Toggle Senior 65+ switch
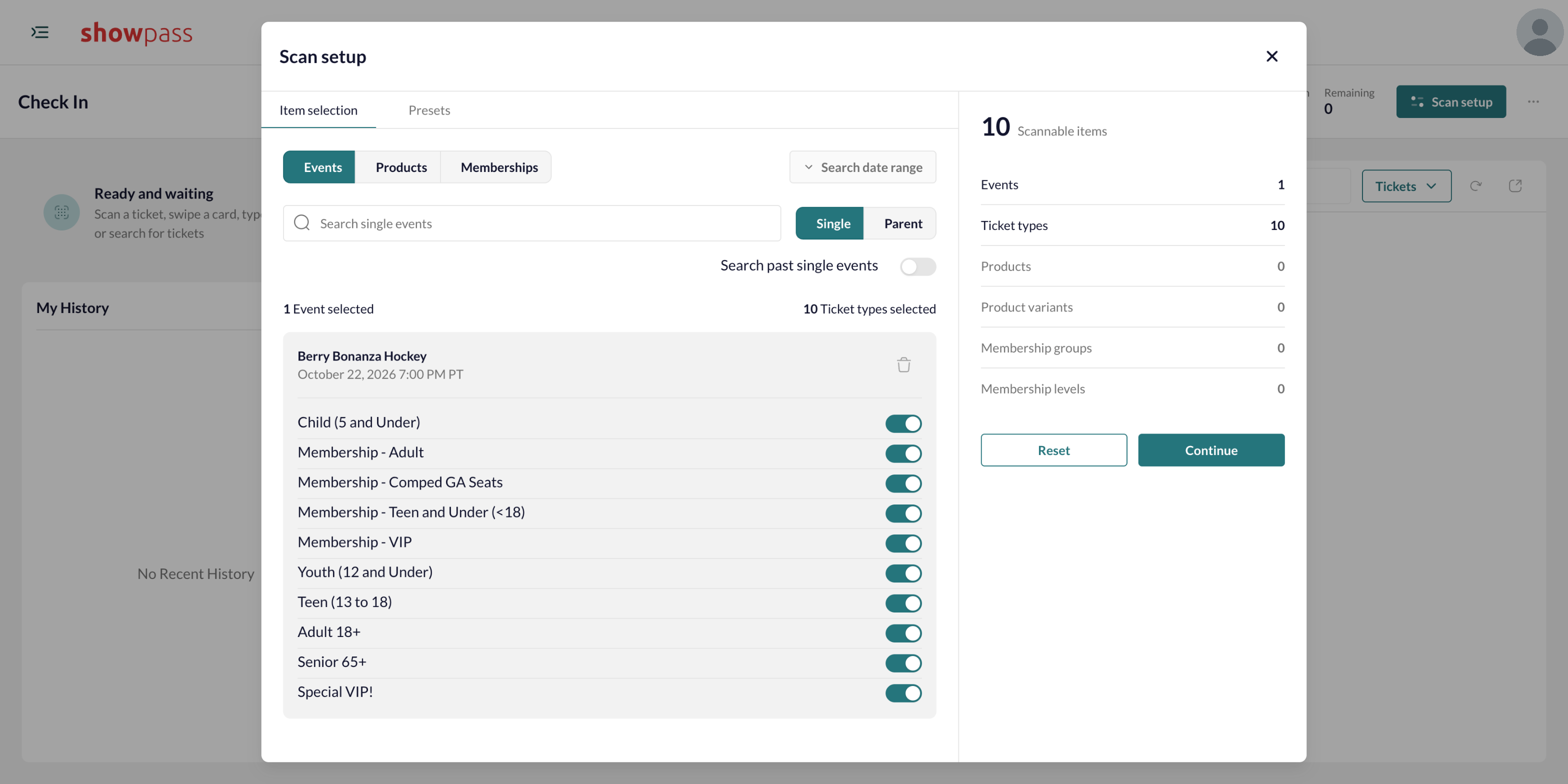Screen dimensions: 1568x784 coord(903,663)
